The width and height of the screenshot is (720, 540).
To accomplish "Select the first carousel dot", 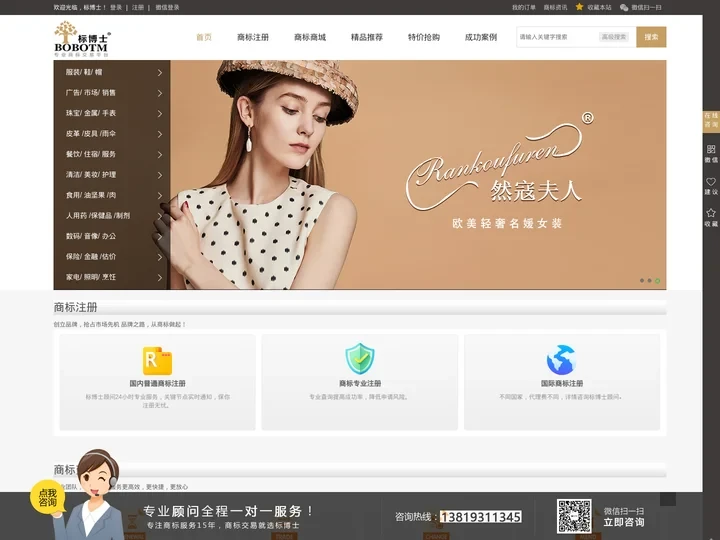I will pos(642,281).
